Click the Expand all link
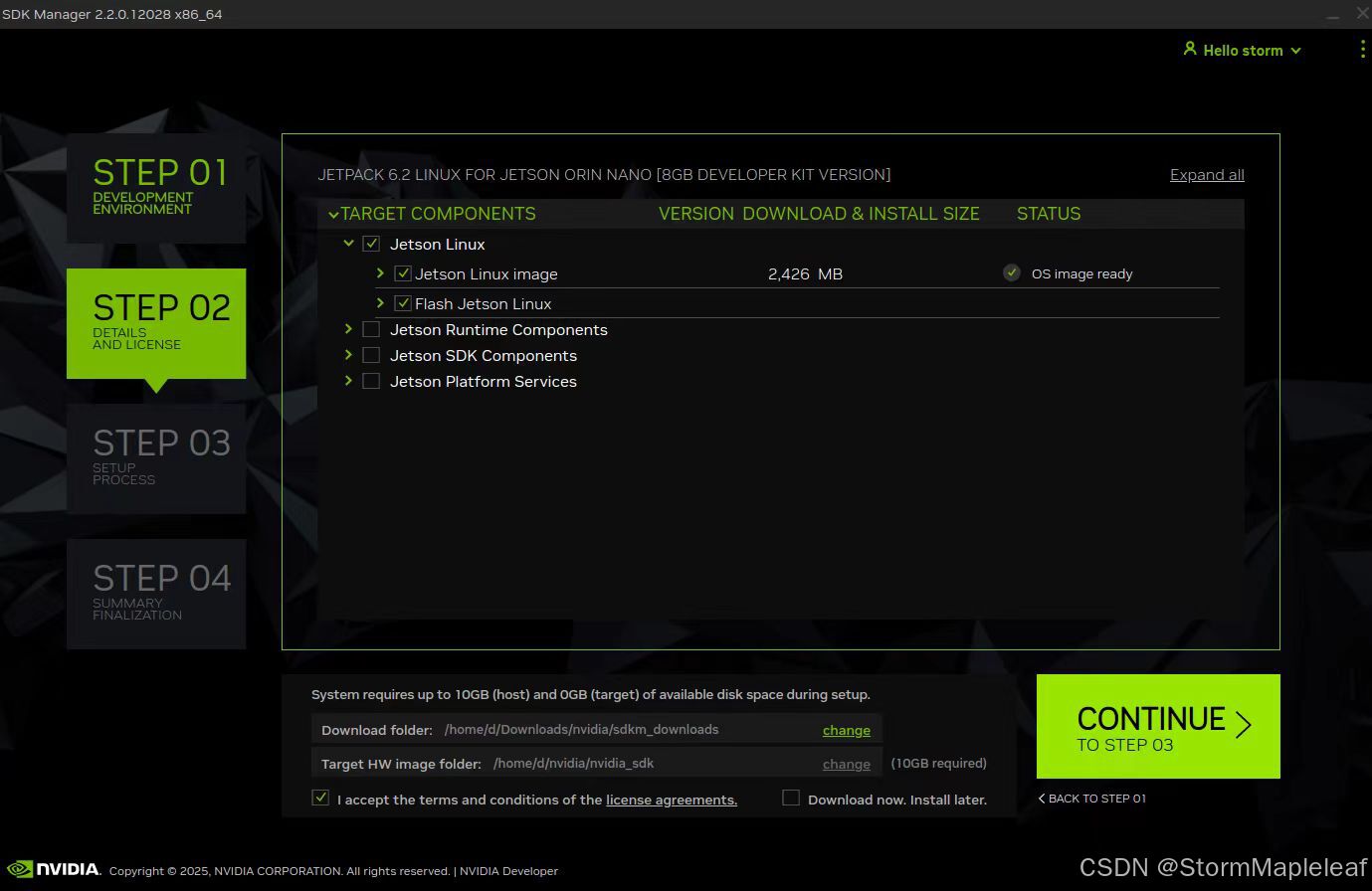Viewport: 1372px width, 891px height. point(1207,174)
